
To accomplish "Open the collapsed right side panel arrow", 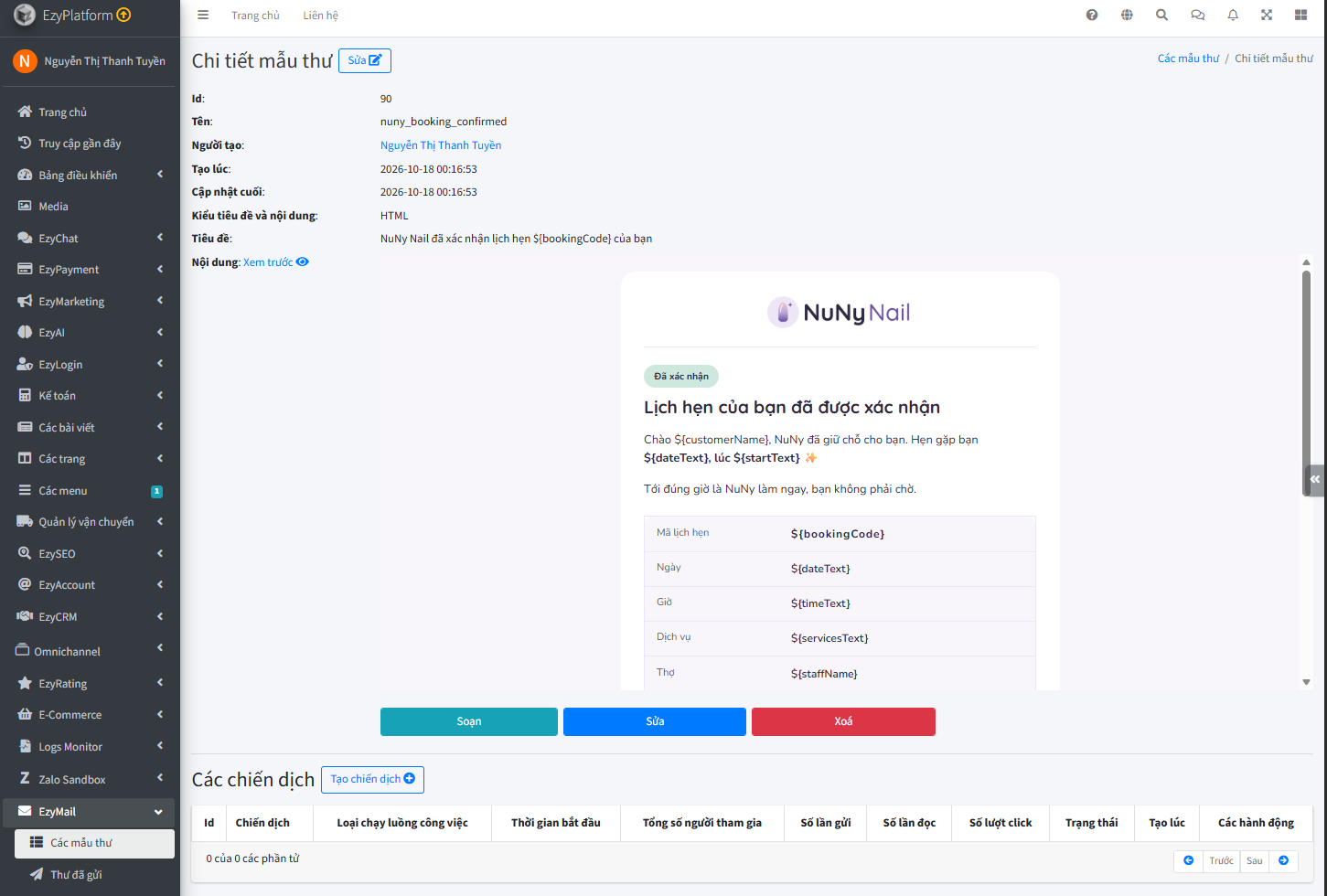I will 1315,479.
